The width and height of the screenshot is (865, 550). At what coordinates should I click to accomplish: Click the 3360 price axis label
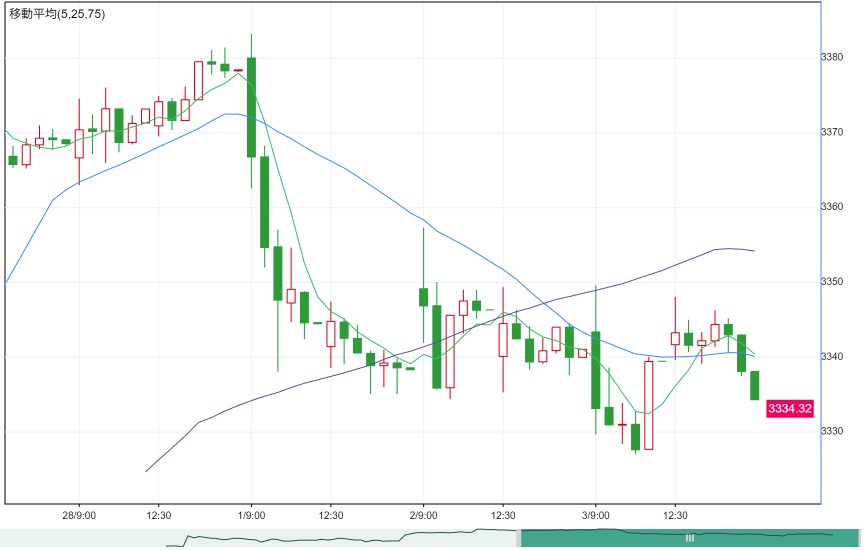832,206
